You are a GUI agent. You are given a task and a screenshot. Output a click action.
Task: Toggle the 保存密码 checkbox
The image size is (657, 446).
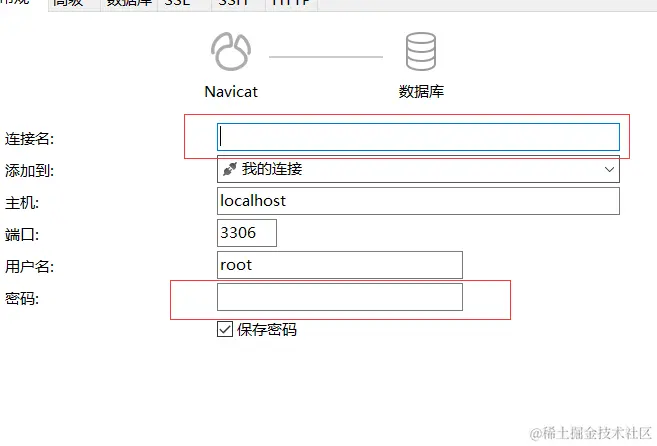225,329
